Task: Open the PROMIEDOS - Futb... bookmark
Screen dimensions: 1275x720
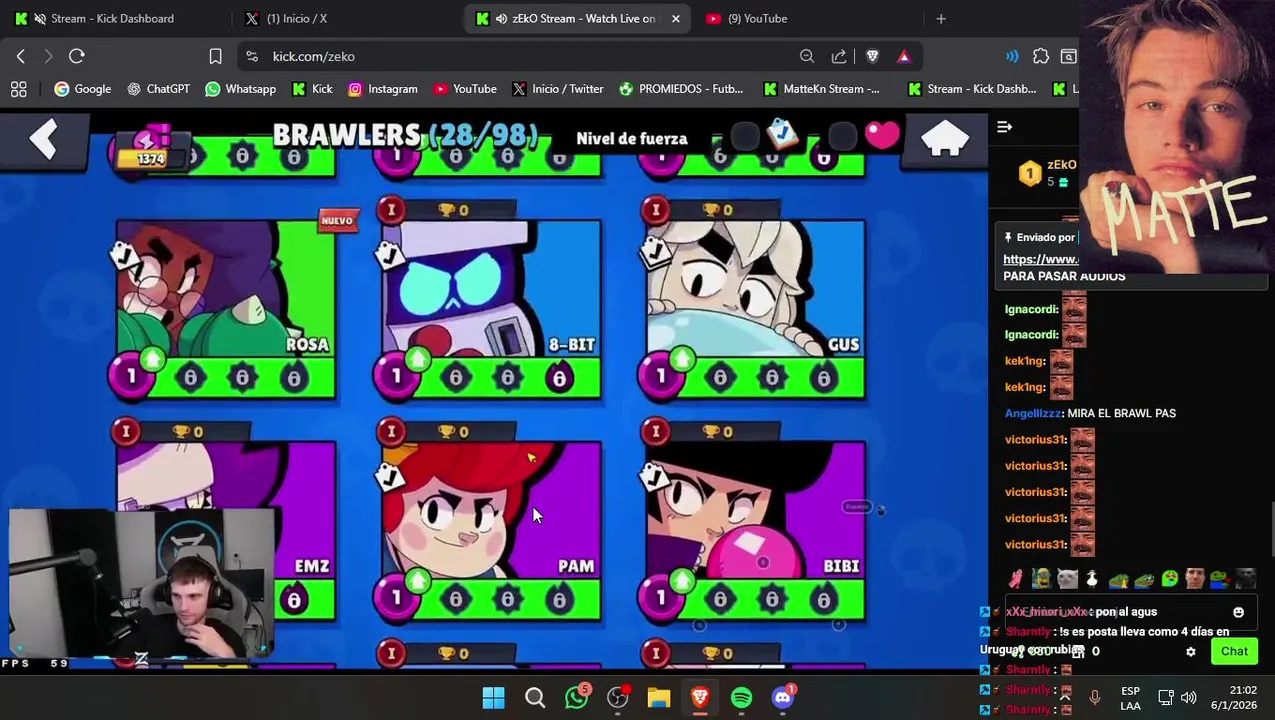Action: [x=681, y=89]
